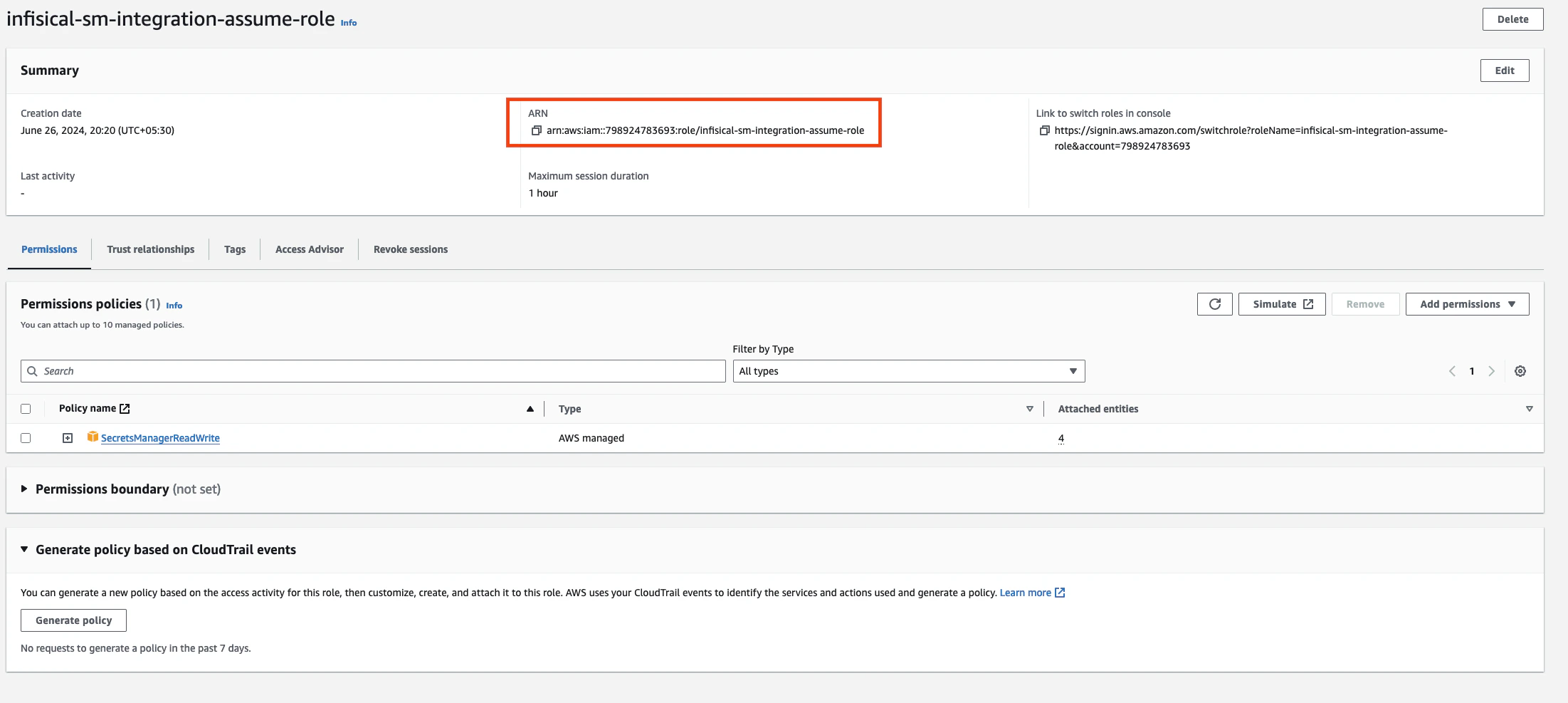Click the '1 hour' session duration value
This screenshot has width=1568, height=703.
[543, 193]
